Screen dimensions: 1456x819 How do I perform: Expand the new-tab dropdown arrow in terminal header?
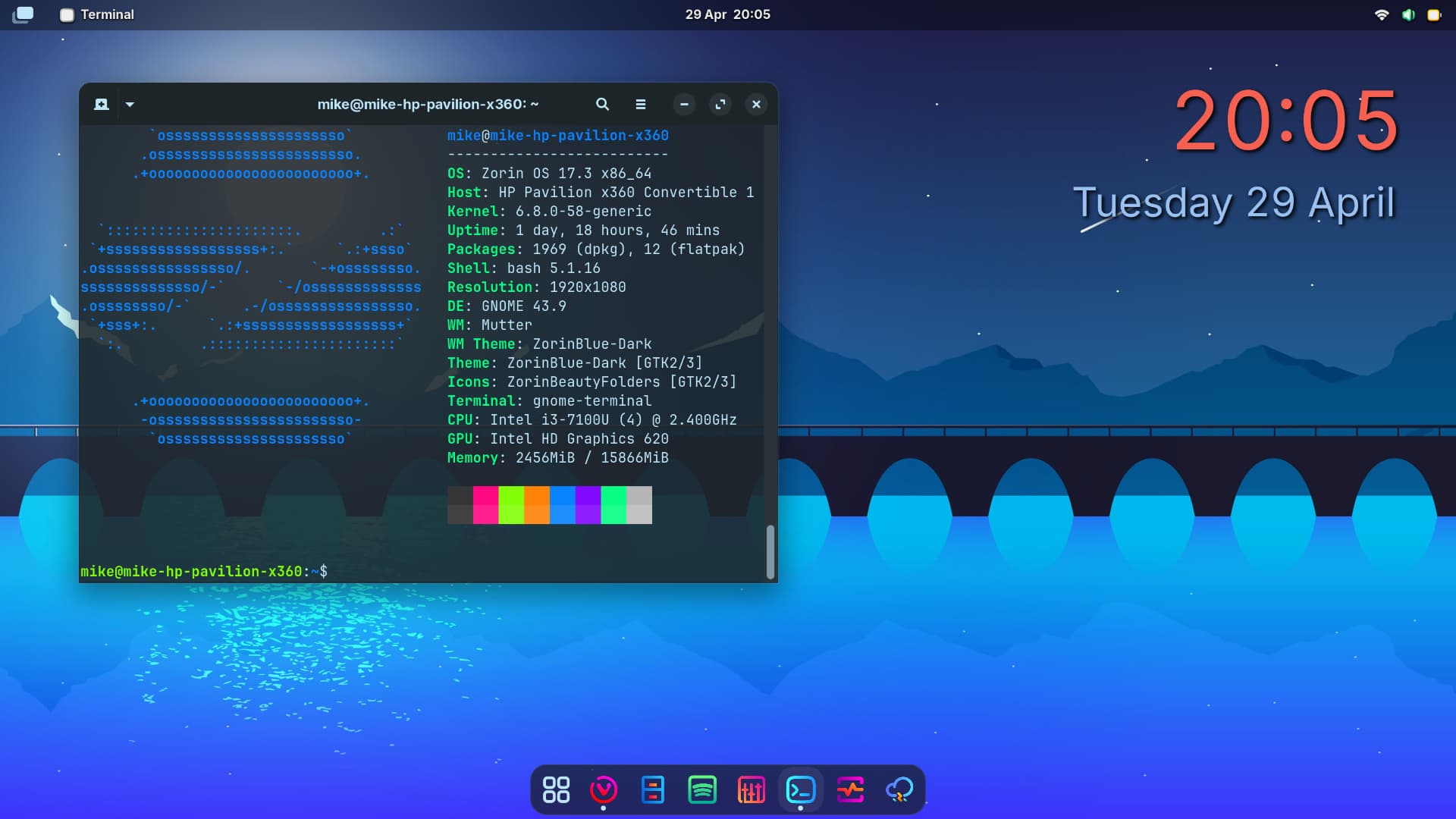(130, 105)
